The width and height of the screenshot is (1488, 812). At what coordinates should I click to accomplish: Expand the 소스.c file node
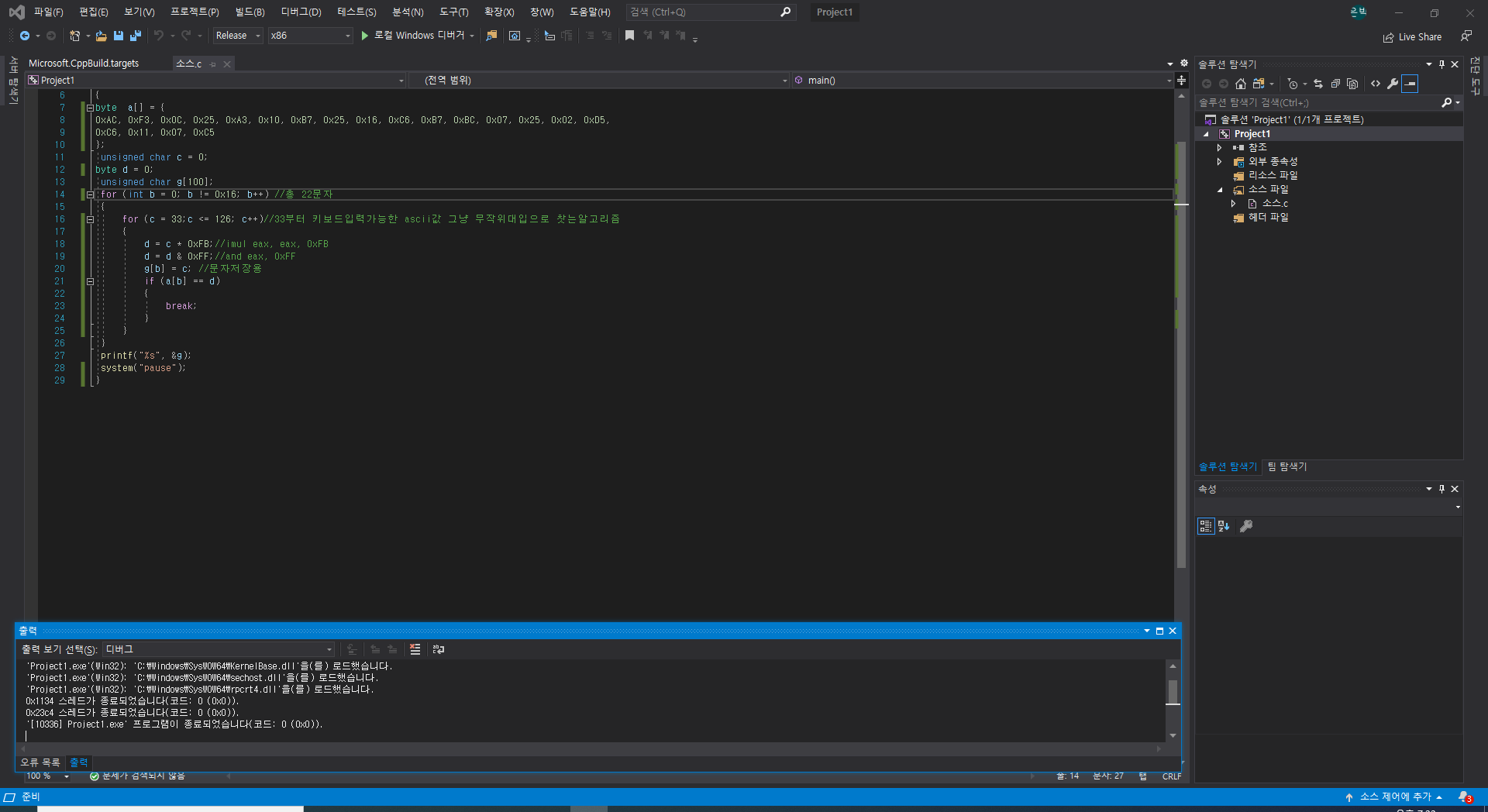(1234, 204)
